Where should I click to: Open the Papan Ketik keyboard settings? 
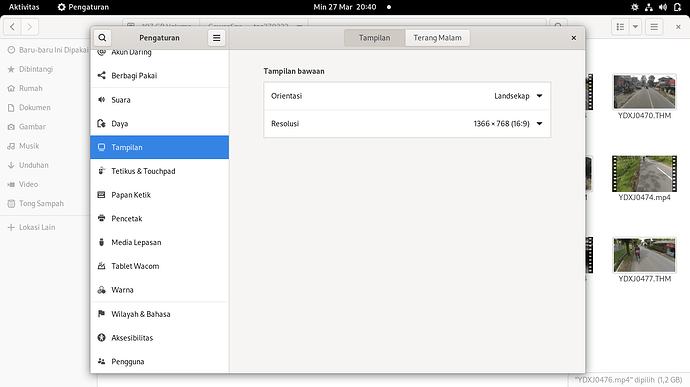[159, 195]
